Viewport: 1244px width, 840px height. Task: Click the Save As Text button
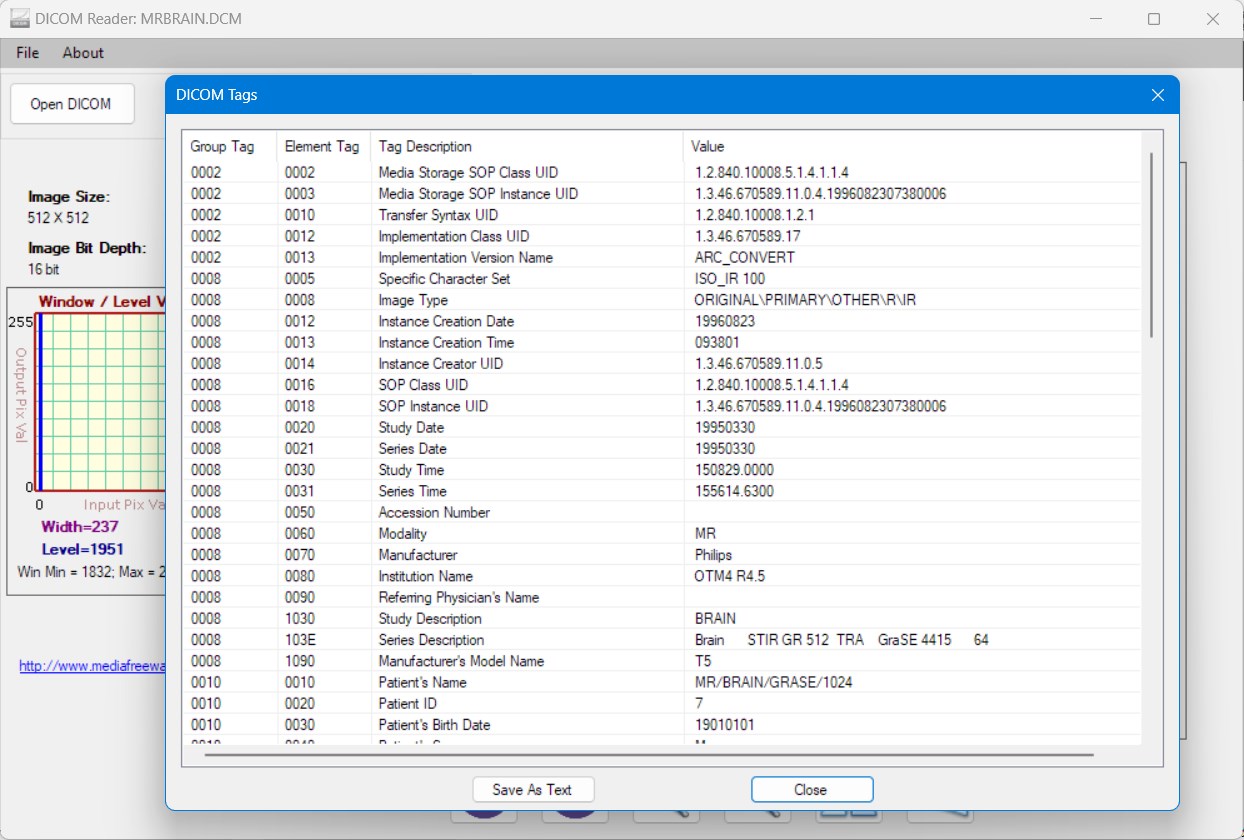pos(533,789)
